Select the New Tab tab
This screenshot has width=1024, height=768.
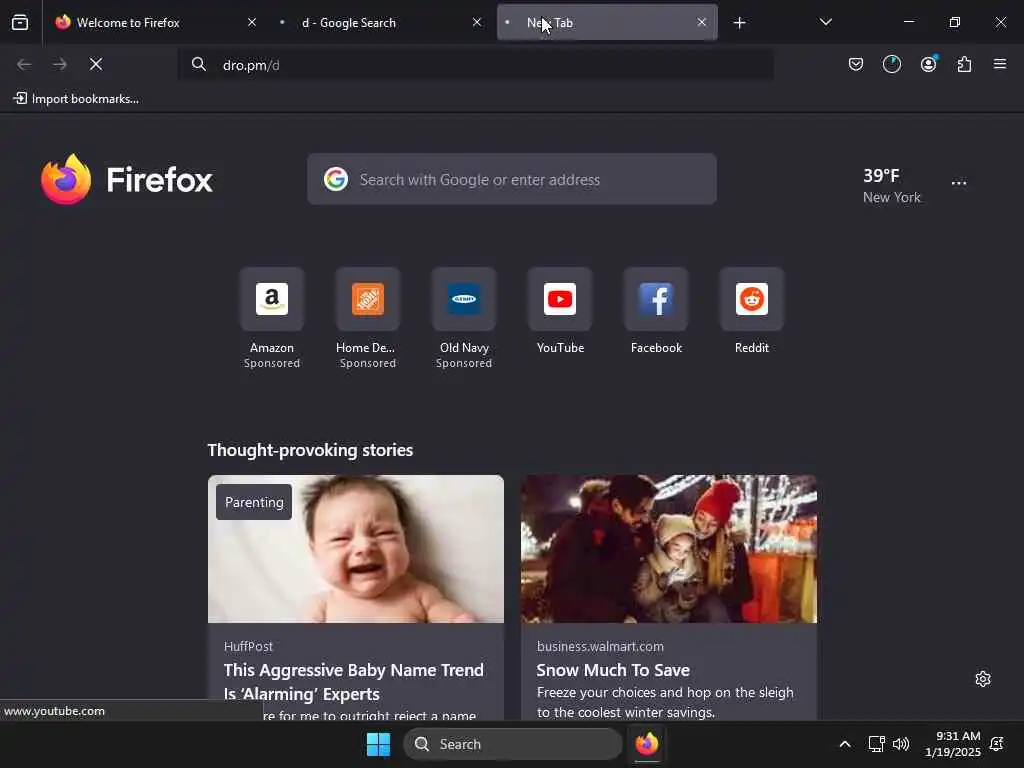[607, 23]
